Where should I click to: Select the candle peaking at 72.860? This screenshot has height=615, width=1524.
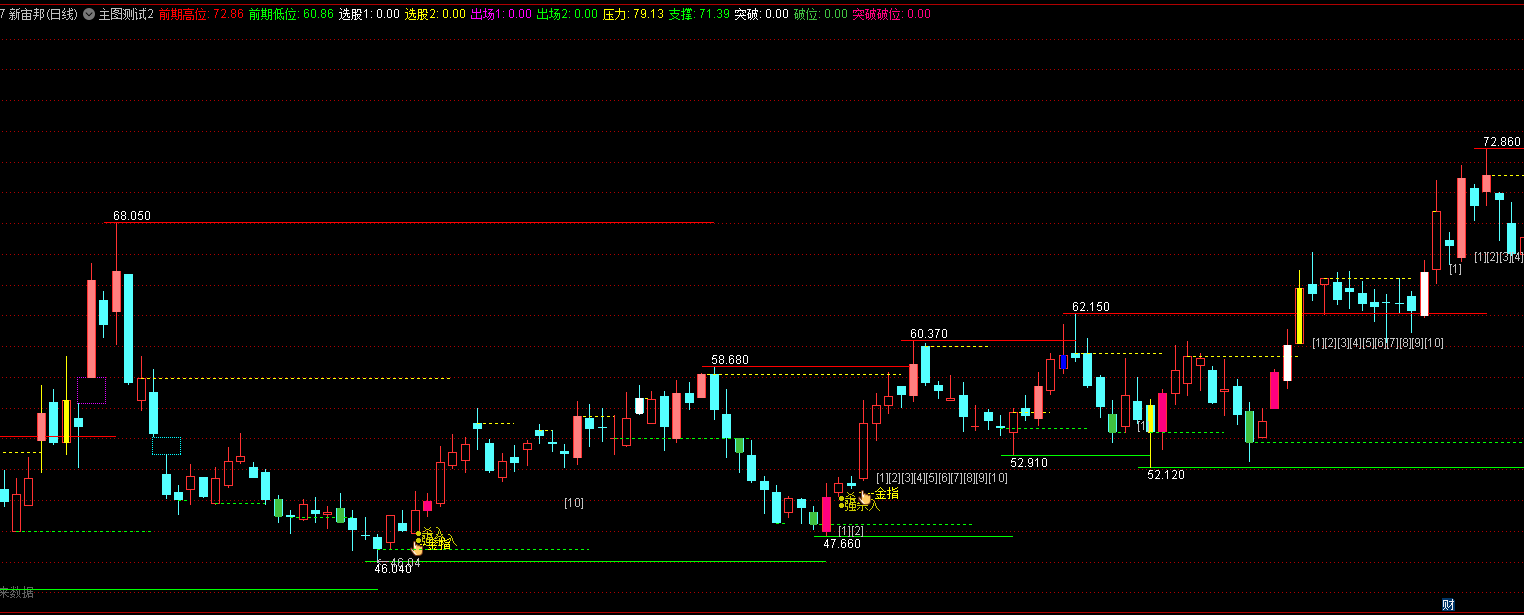tap(1487, 183)
